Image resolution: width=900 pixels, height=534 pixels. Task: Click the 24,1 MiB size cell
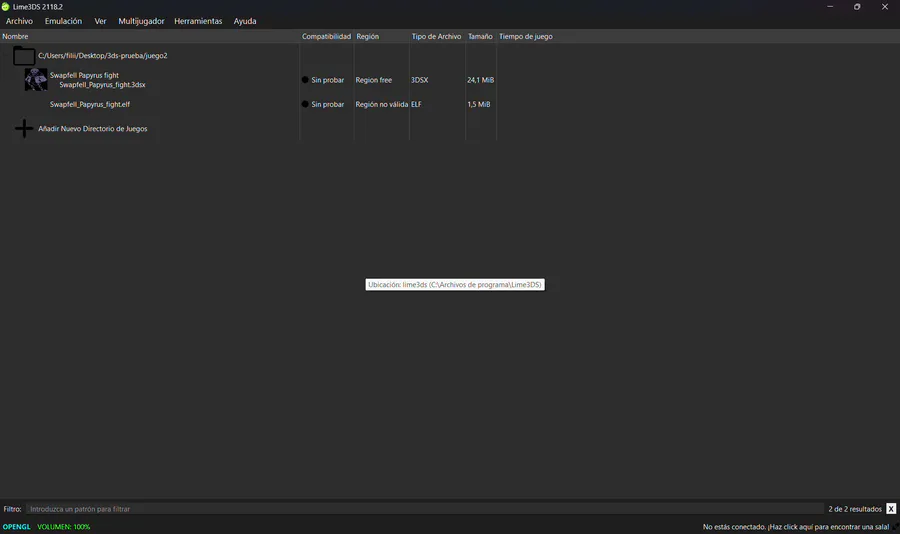(480, 80)
